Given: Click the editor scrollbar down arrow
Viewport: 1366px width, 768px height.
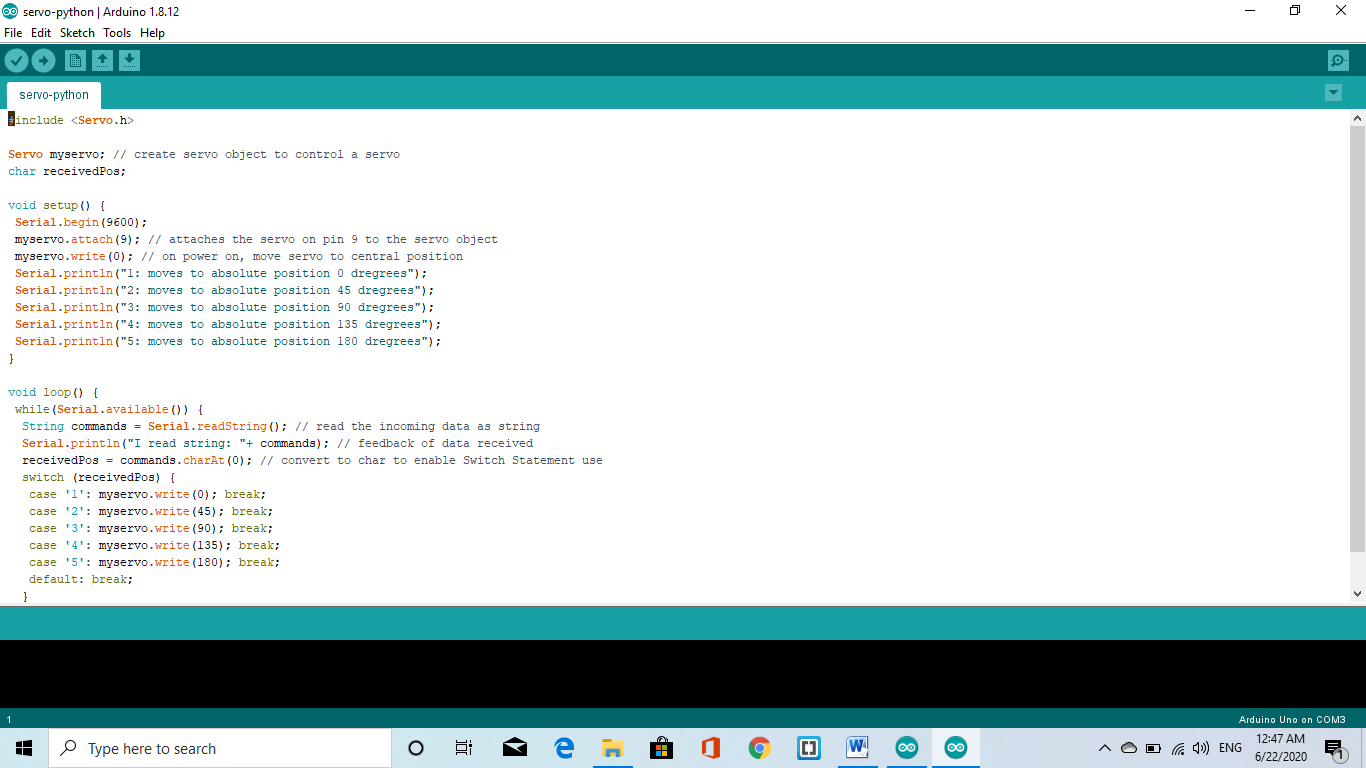Looking at the screenshot, I should tap(1357, 593).
